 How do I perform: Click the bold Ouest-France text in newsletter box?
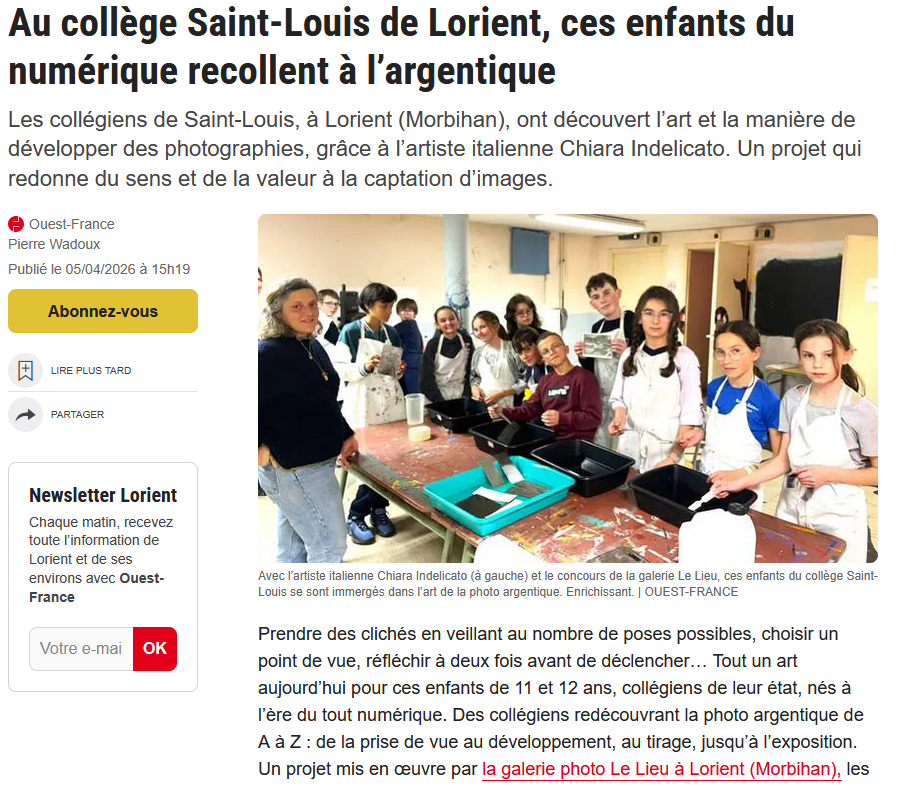[97, 588]
